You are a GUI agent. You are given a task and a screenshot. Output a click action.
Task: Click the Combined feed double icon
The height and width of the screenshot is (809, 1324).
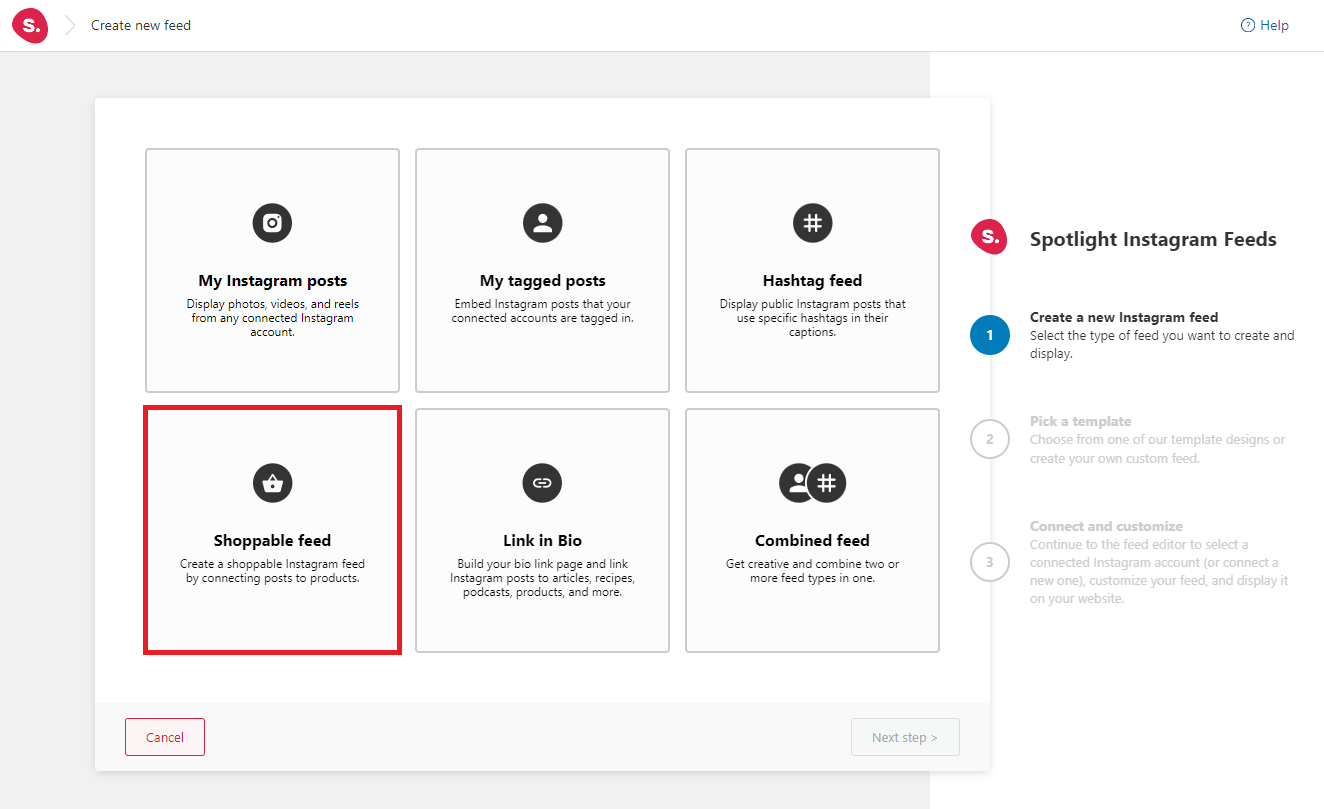coord(812,483)
